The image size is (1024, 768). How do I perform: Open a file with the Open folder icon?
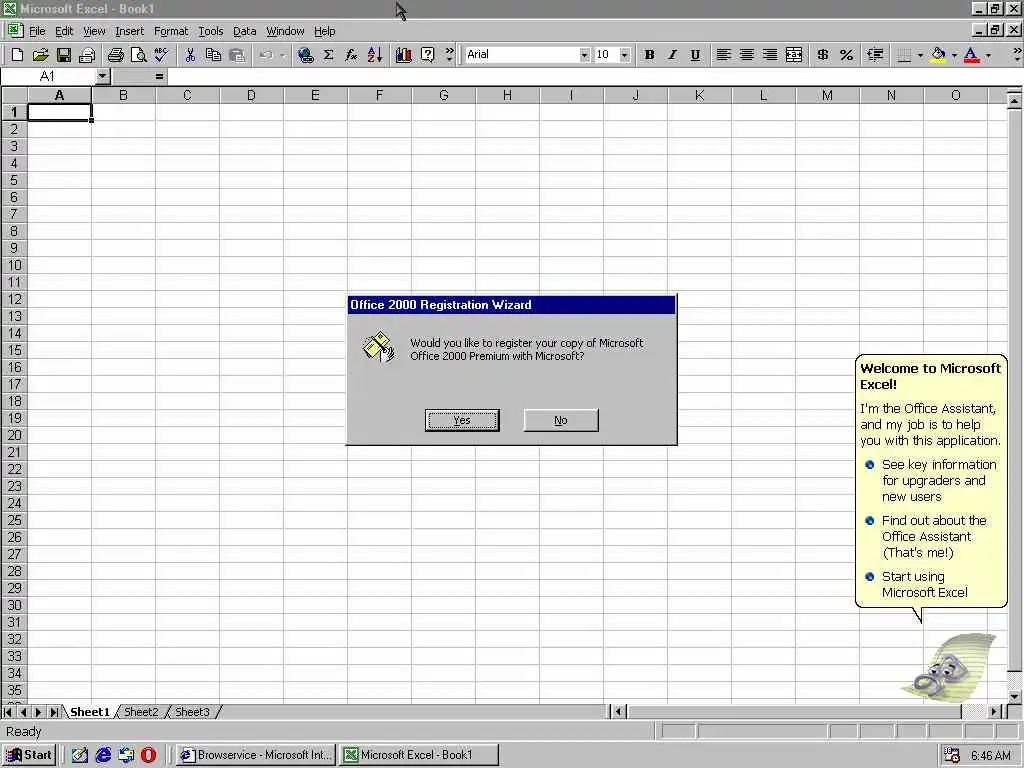40,56
